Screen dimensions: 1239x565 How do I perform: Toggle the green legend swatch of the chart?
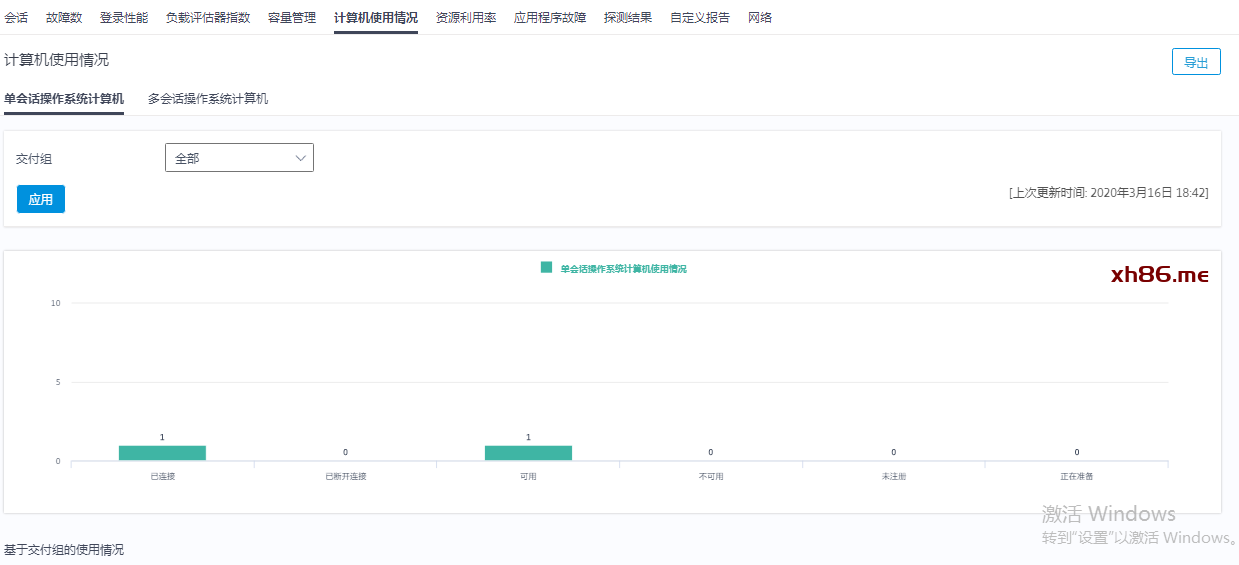click(546, 268)
